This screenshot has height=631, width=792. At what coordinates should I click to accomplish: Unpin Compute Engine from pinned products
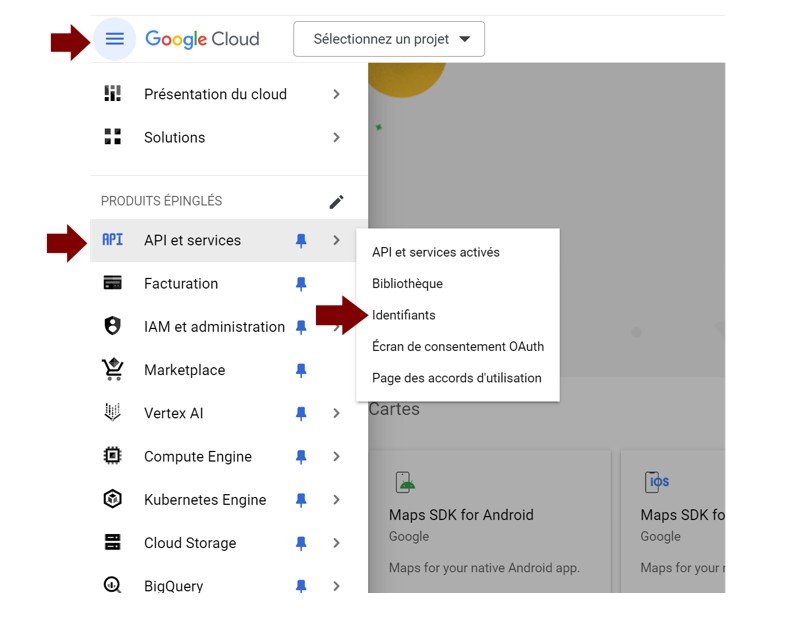[301, 457]
